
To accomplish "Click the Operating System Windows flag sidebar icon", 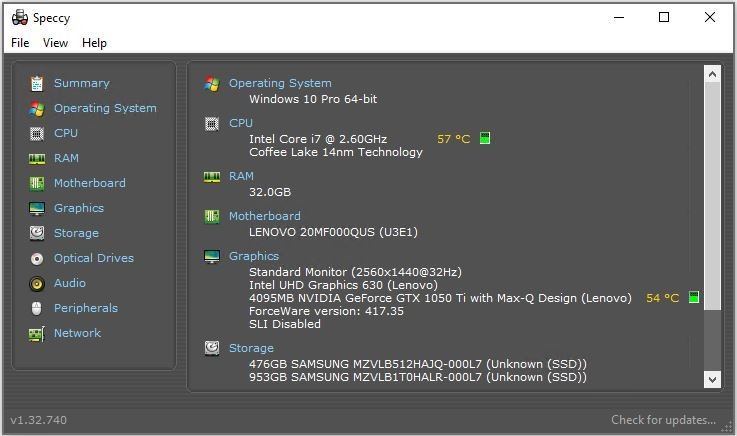I will (x=37, y=109).
